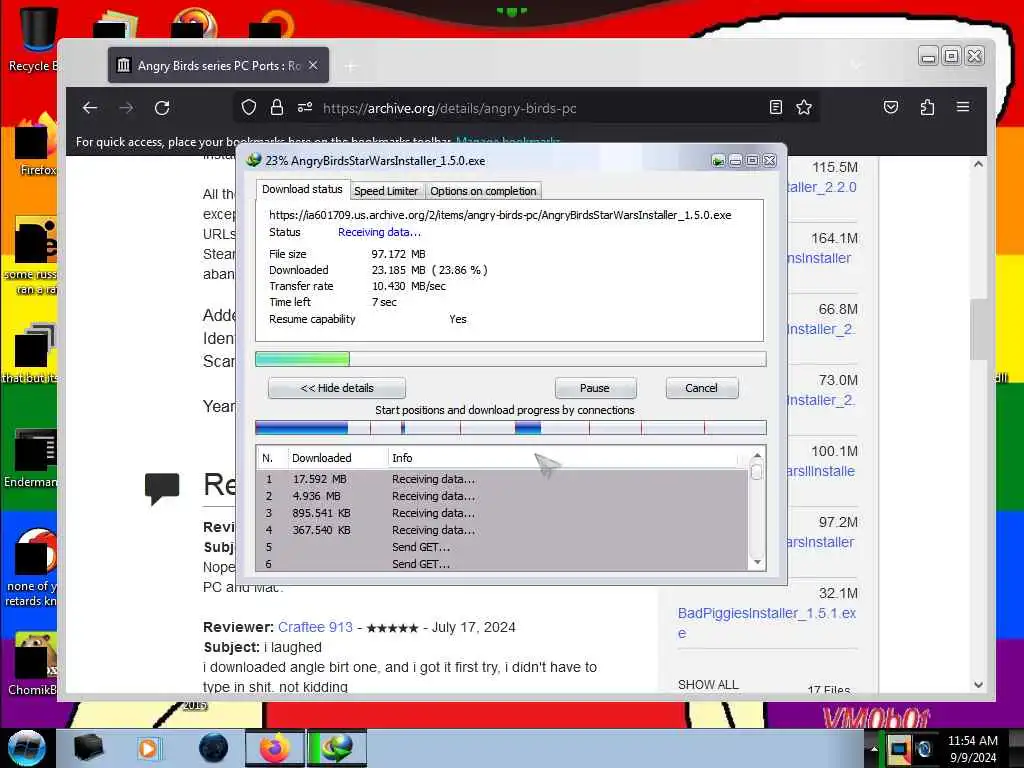Select Download status tab
1024x768 pixels.
(302, 189)
